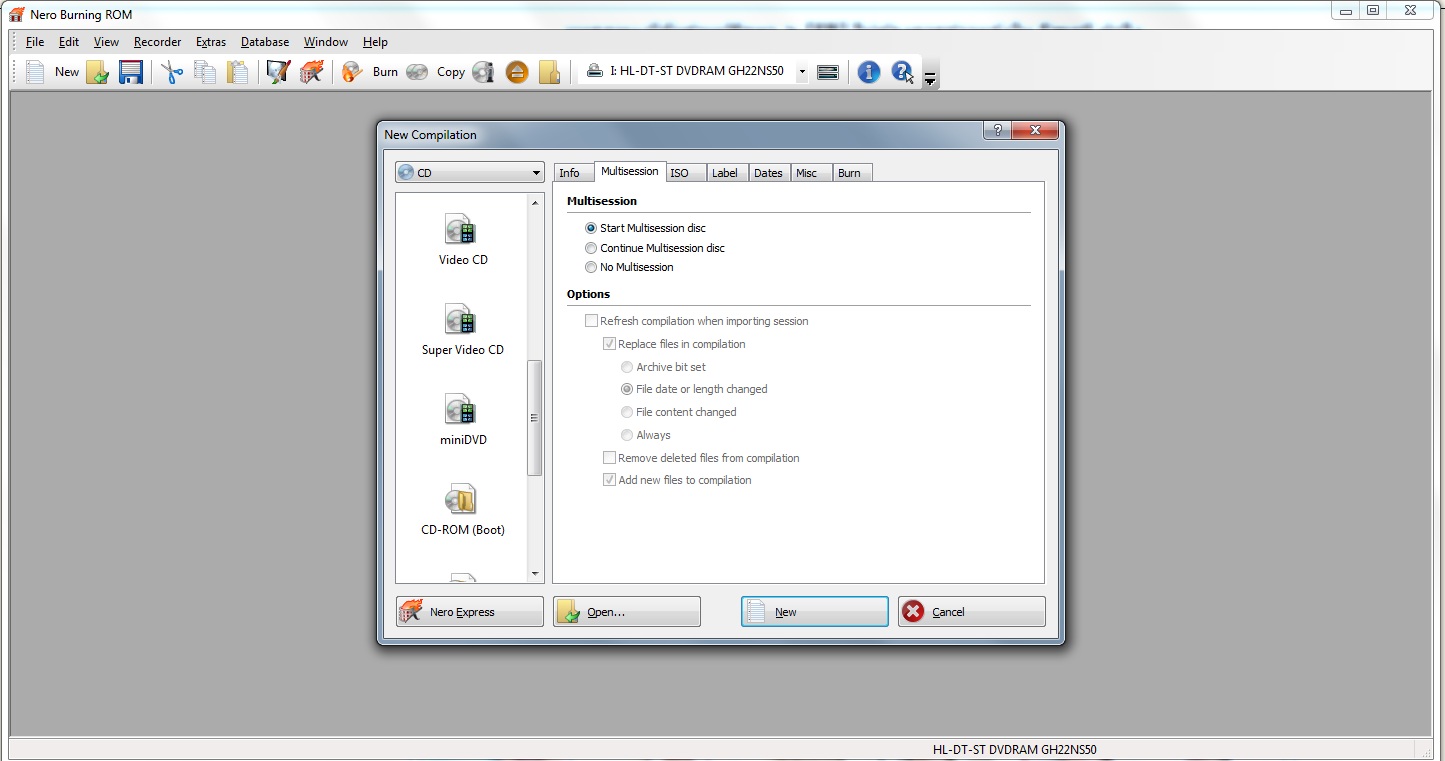The height and width of the screenshot is (761, 1445).
Task: Select the Super Video CD compilation type
Action: pos(463,331)
